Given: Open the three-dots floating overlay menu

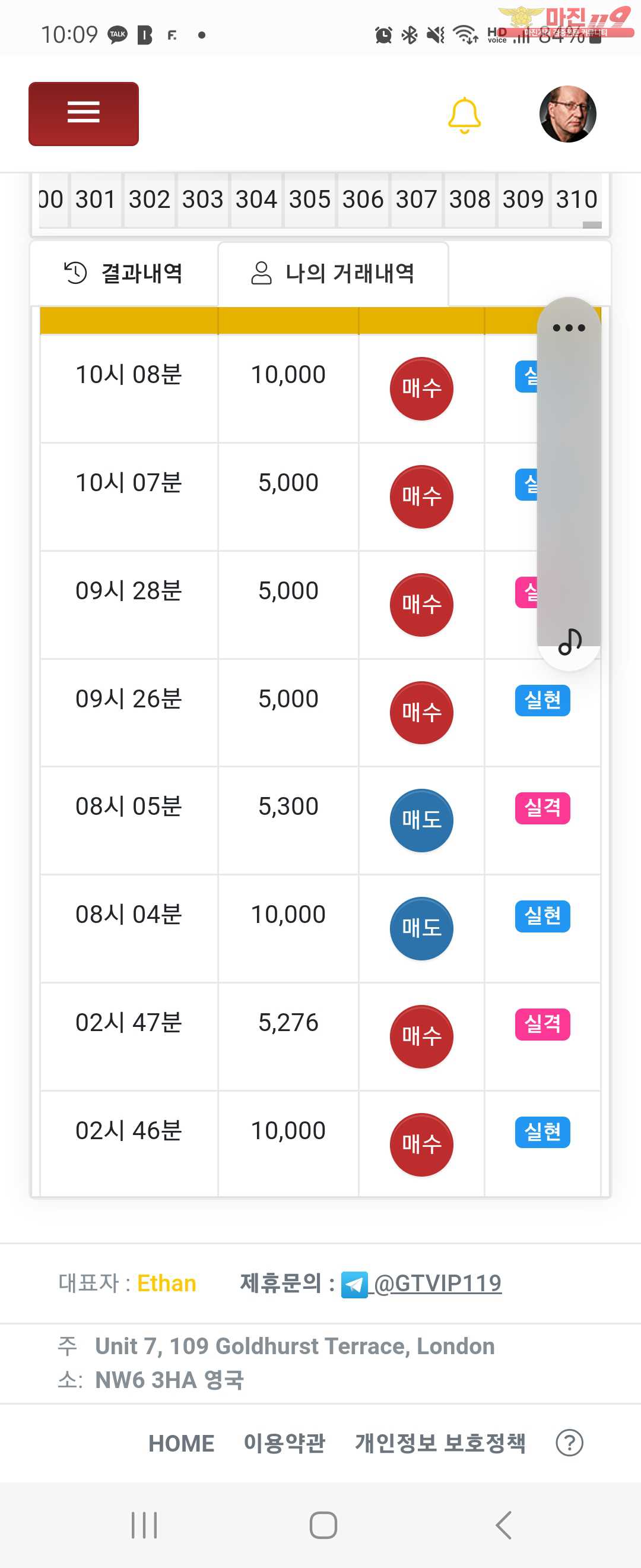Looking at the screenshot, I should click(569, 327).
